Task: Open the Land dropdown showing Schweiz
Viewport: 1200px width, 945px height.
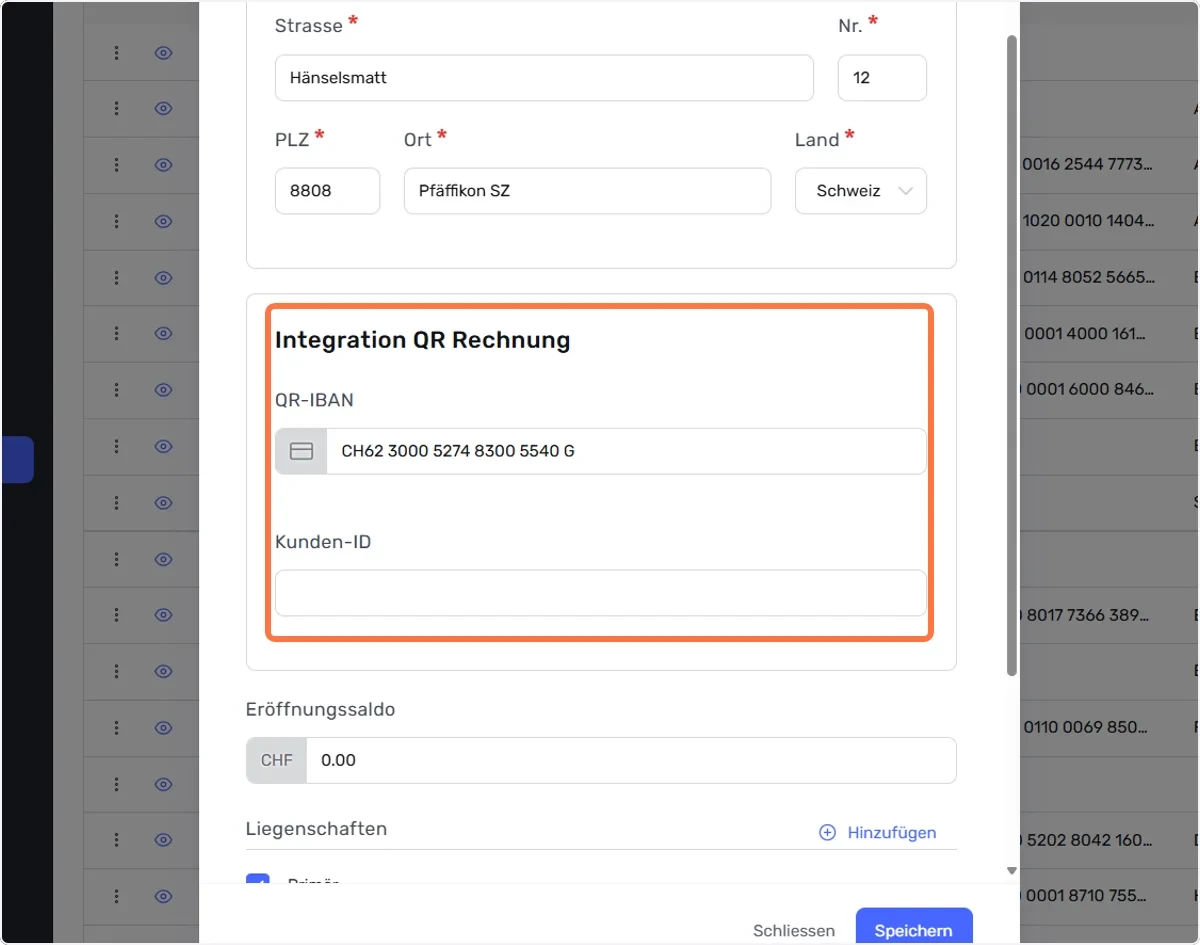Action: (861, 191)
